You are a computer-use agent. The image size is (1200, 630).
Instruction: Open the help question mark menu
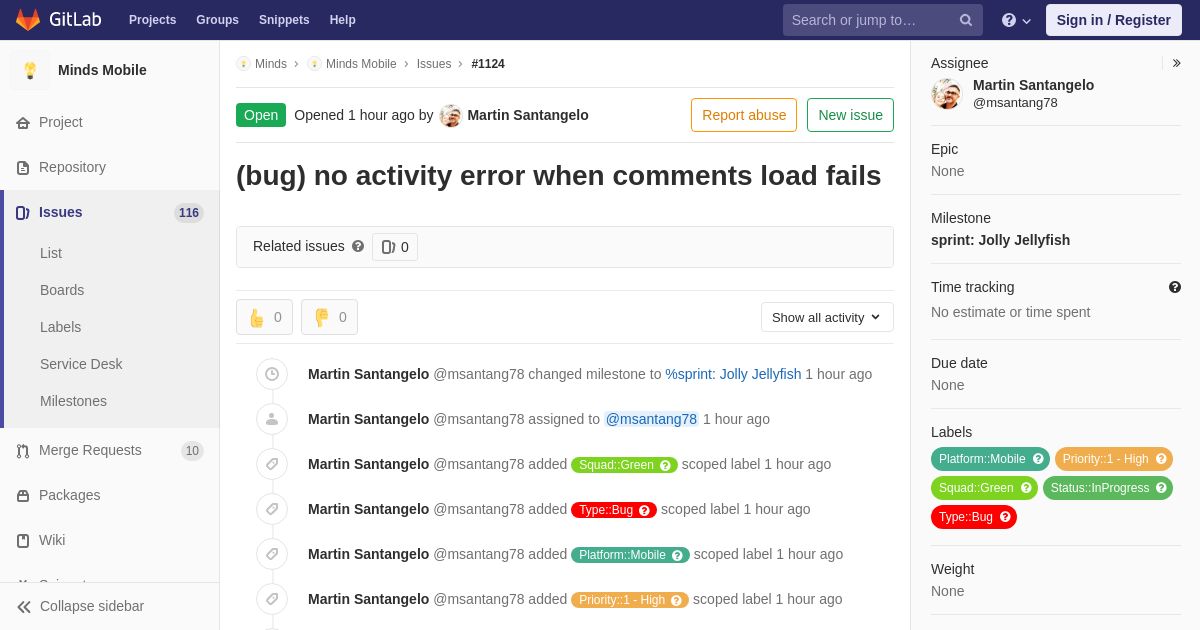[x=1016, y=20]
